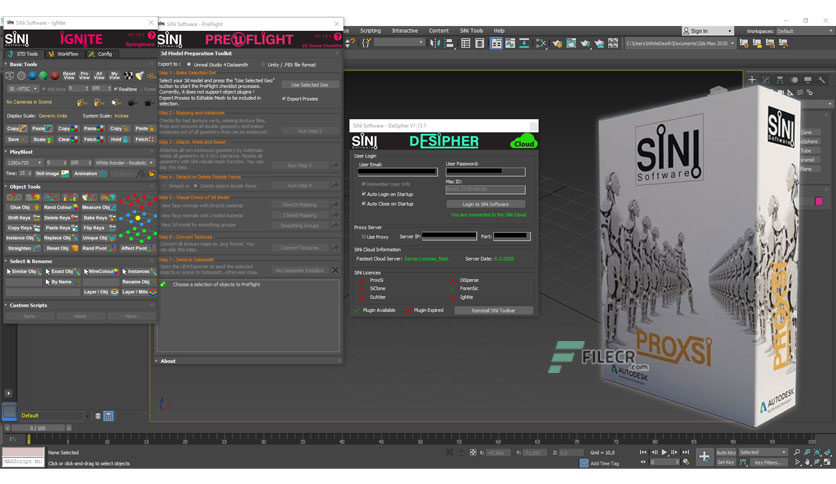This screenshot has height=484, width=836.
Task: Click the Play Animation button in timeline controls
Action: click(664, 452)
